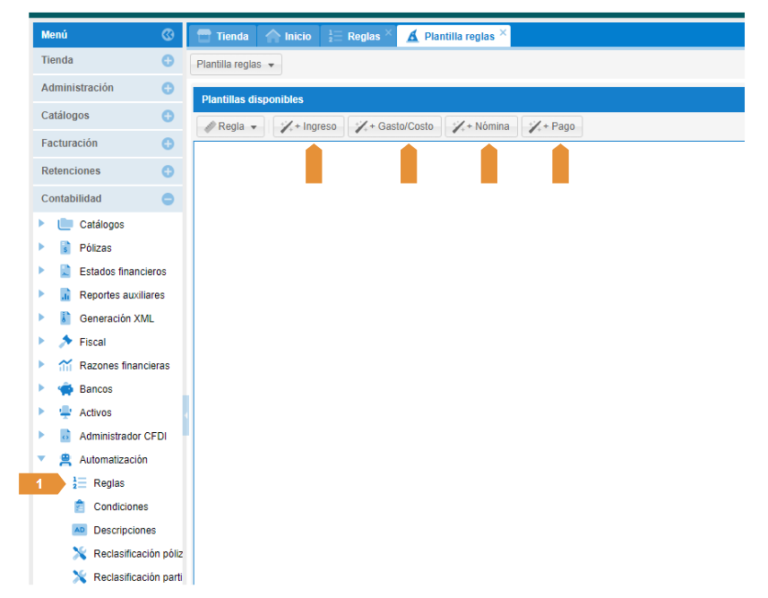The height and width of the screenshot is (598, 768).
Task: Expand the Pólizas tree node arrow
Action: (x=42, y=248)
